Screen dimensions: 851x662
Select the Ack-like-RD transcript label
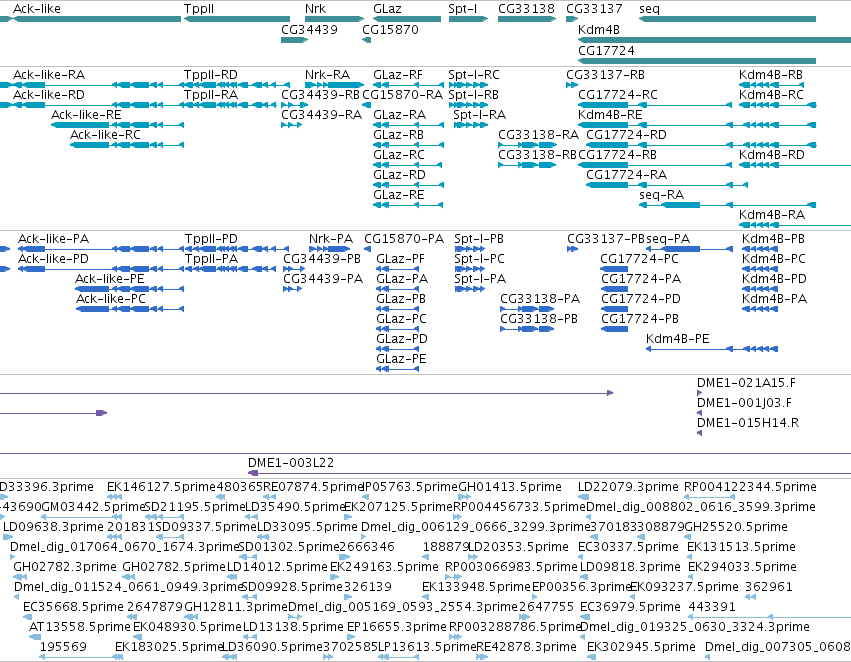49,95
